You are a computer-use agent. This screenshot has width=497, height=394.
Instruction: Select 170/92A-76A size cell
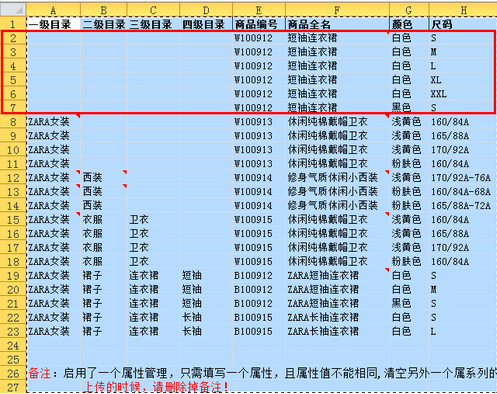(463, 178)
